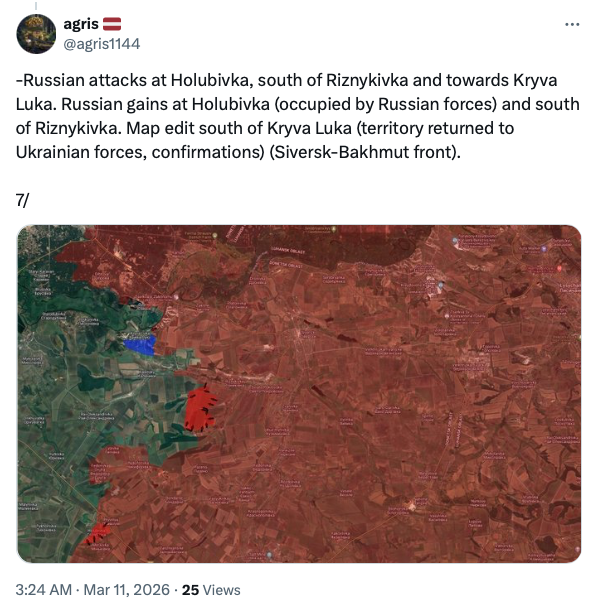Click "(Siversk-Bakhmut front)" in the tweet text
Image resolution: width=598 pixels, height=608 pixels.
[x=365, y=152]
